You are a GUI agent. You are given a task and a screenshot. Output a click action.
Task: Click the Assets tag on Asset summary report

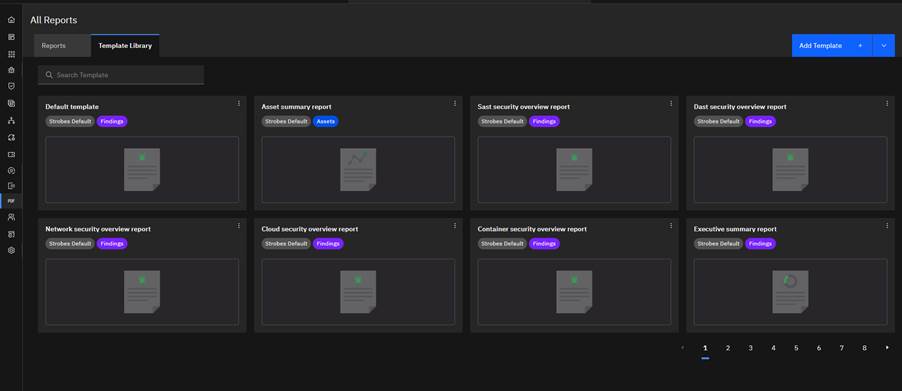coord(326,121)
